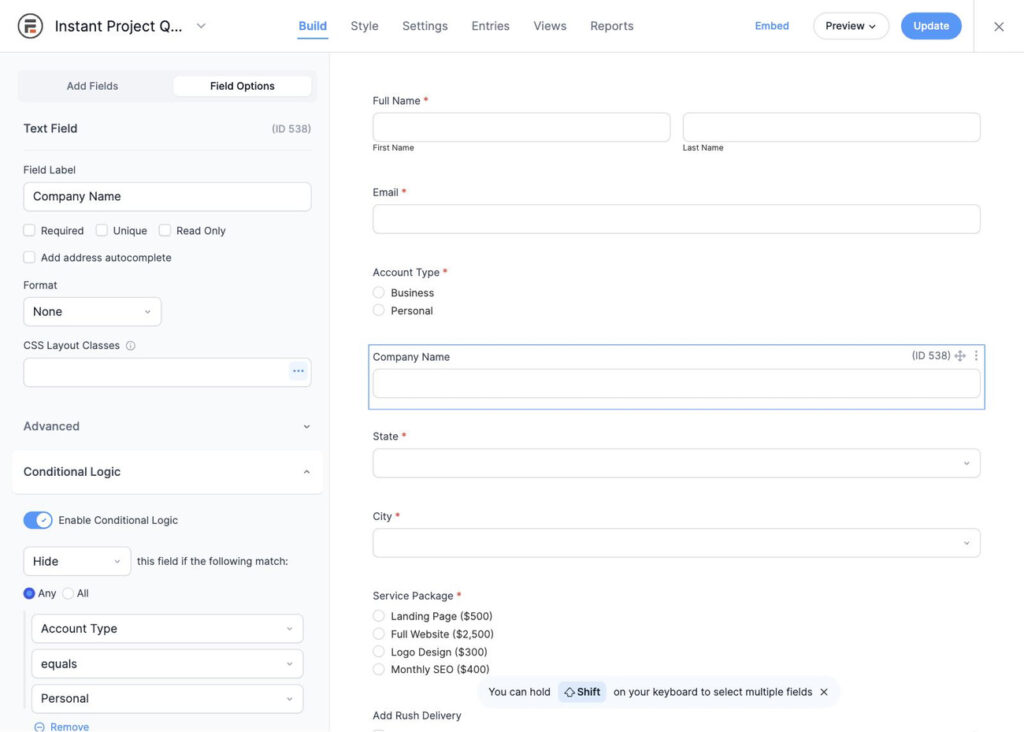Open the Preview dropdown button
Viewport: 1024px width, 732px height.
coord(850,26)
